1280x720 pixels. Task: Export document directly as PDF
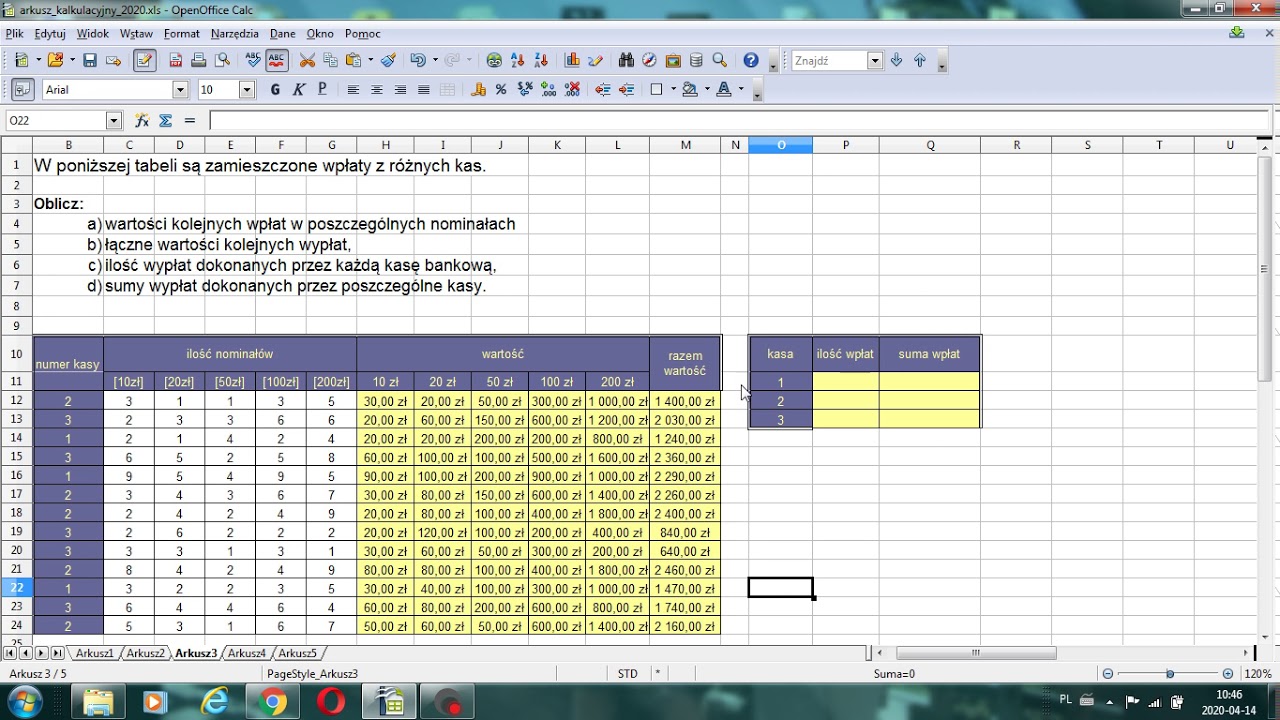(176, 60)
